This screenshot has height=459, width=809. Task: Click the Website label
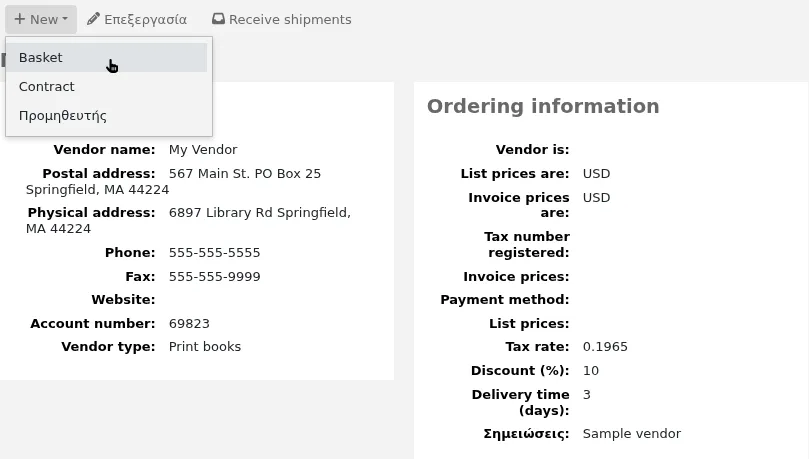click(x=123, y=300)
